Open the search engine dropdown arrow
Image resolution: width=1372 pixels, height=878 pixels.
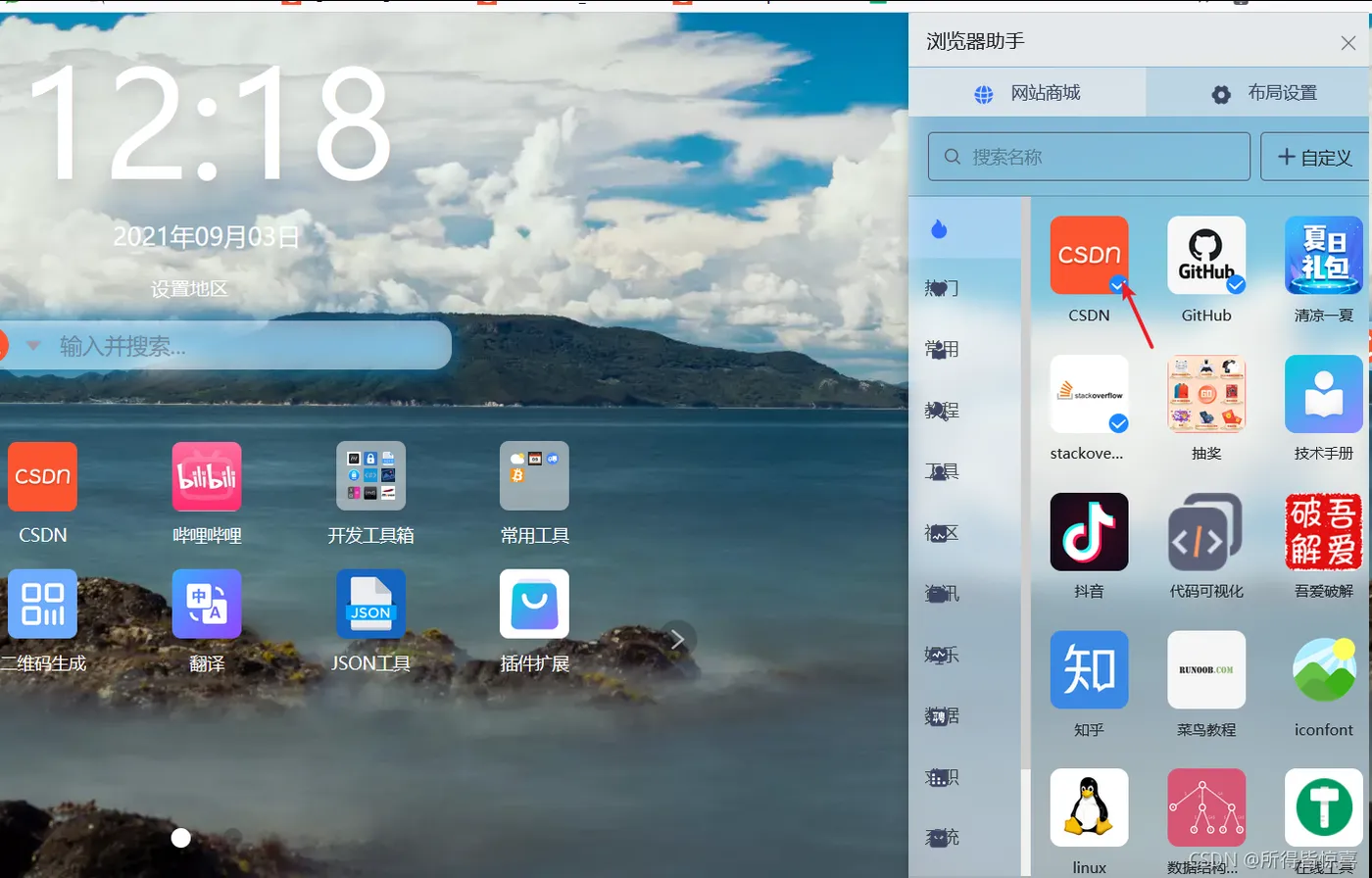(32, 345)
